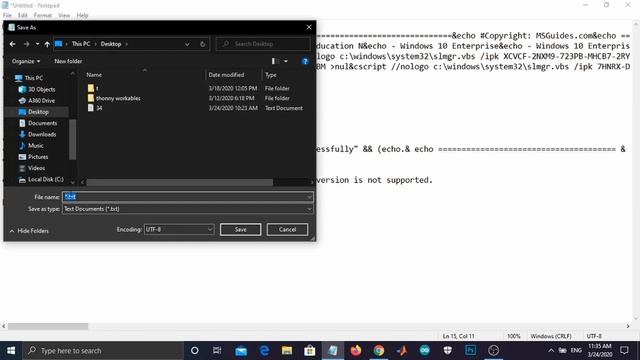
Task: Open Microsoft Store from the taskbar
Action: click(310, 351)
